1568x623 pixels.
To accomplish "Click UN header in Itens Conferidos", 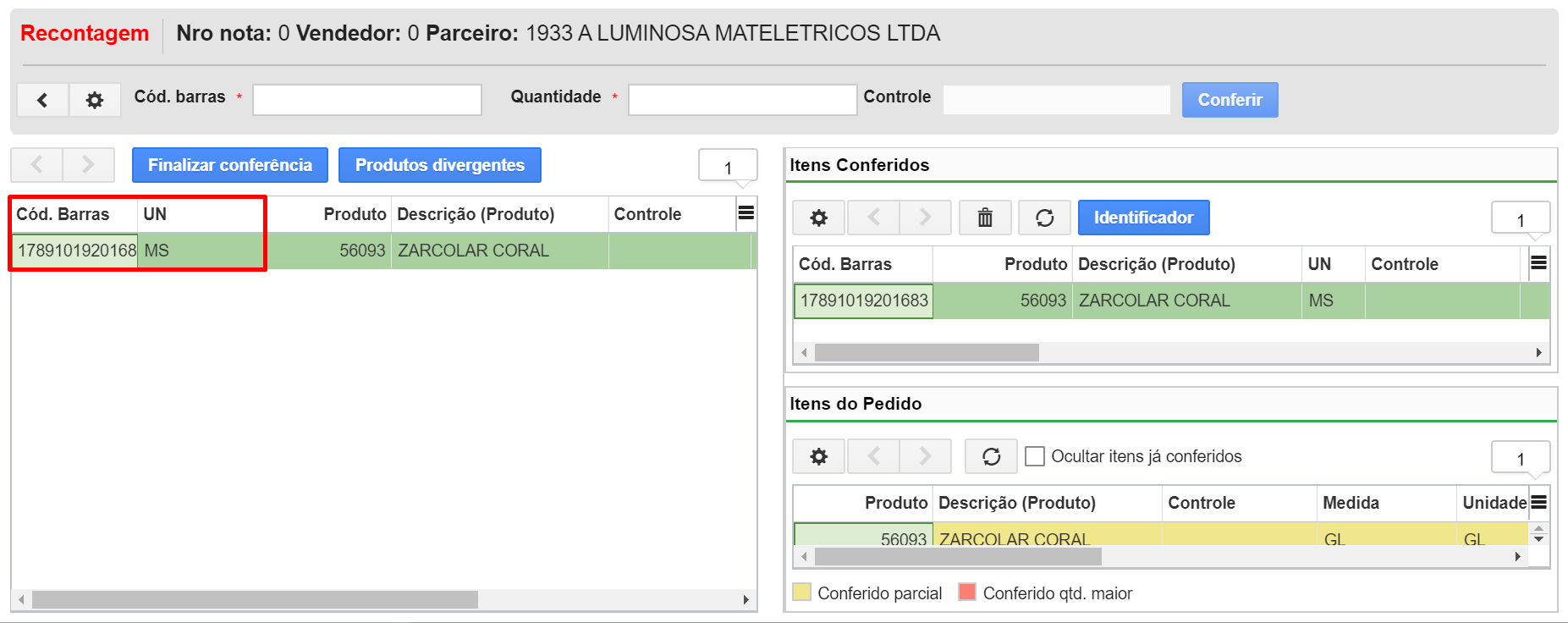I will pos(1333,264).
